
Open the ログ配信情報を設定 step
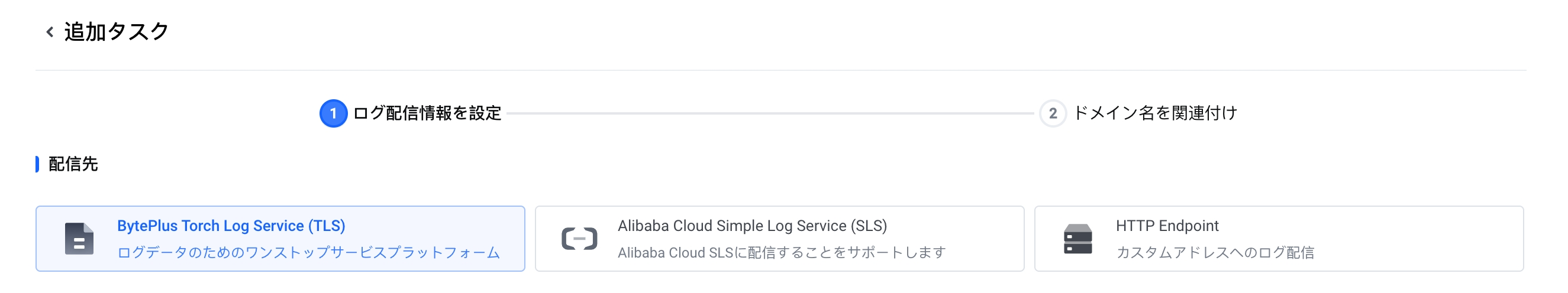click(x=427, y=113)
